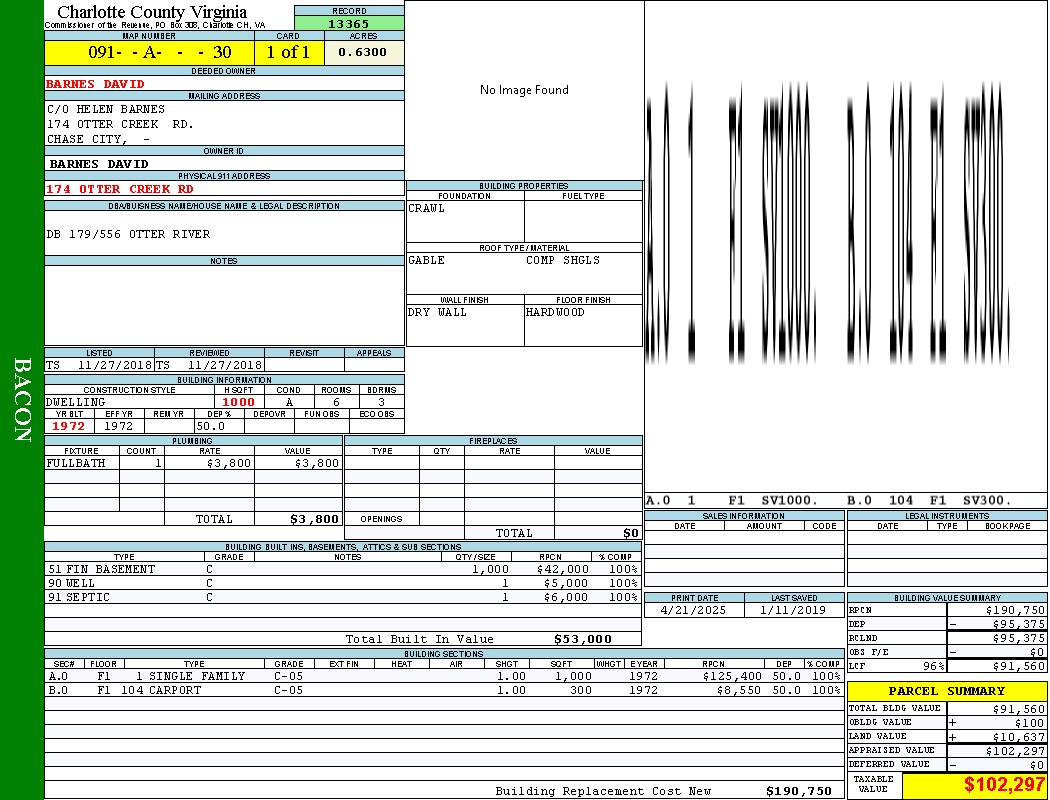This screenshot has height=800, width=1050.
Task: Click 90 WELL built-in row
Action: pyautogui.click(x=343, y=583)
